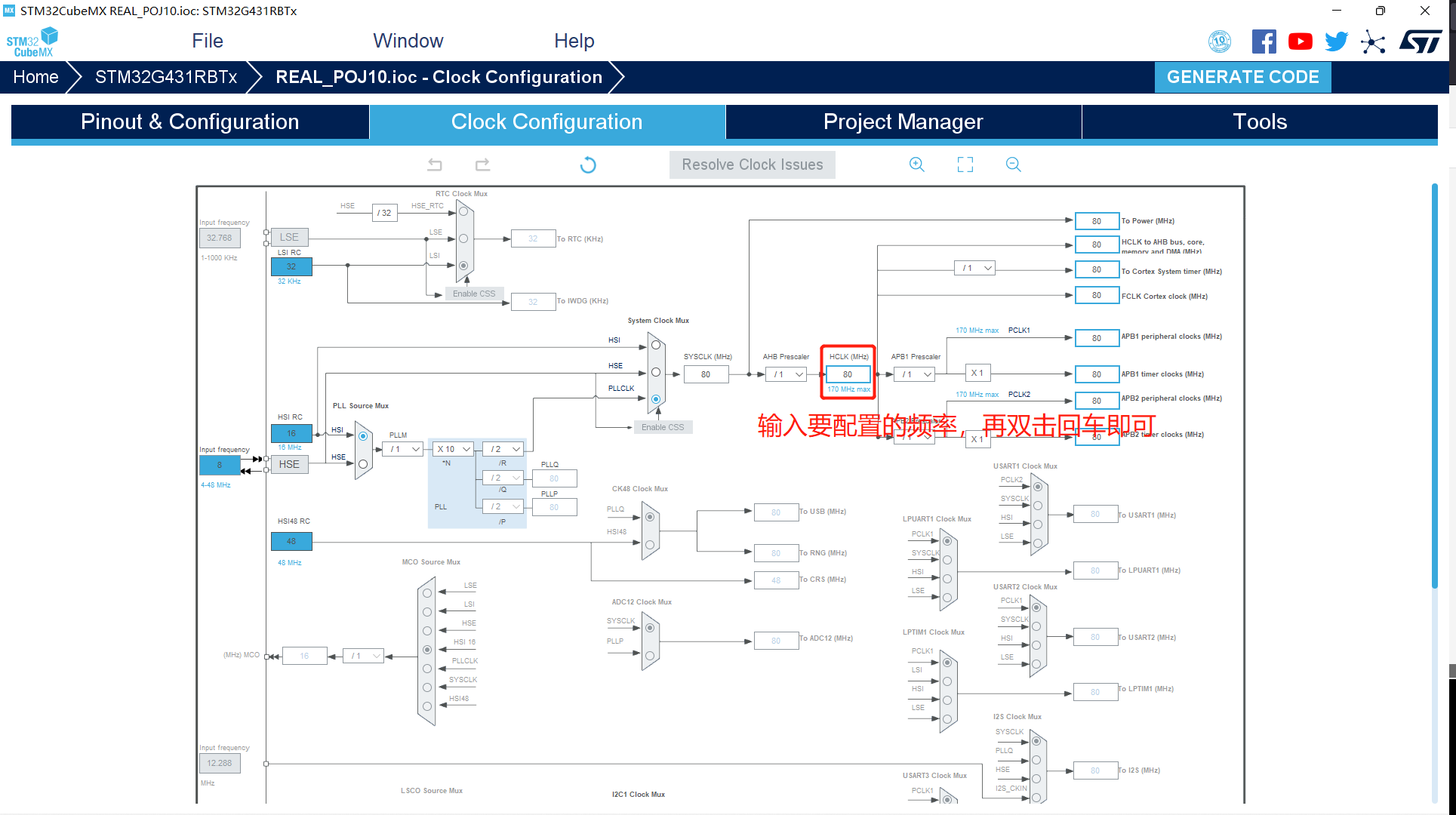
Task: Click the STM32G431RBTx breadcrumb
Action: tap(166, 77)
